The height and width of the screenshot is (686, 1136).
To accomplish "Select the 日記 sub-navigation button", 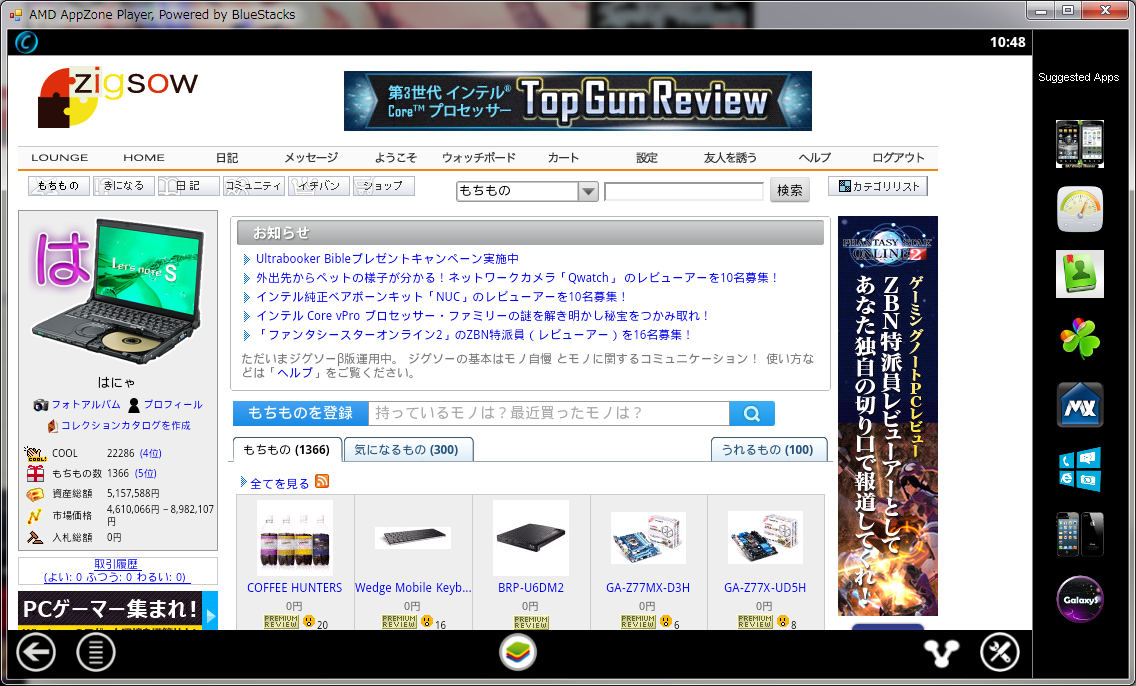I will [x=188, y=185].
